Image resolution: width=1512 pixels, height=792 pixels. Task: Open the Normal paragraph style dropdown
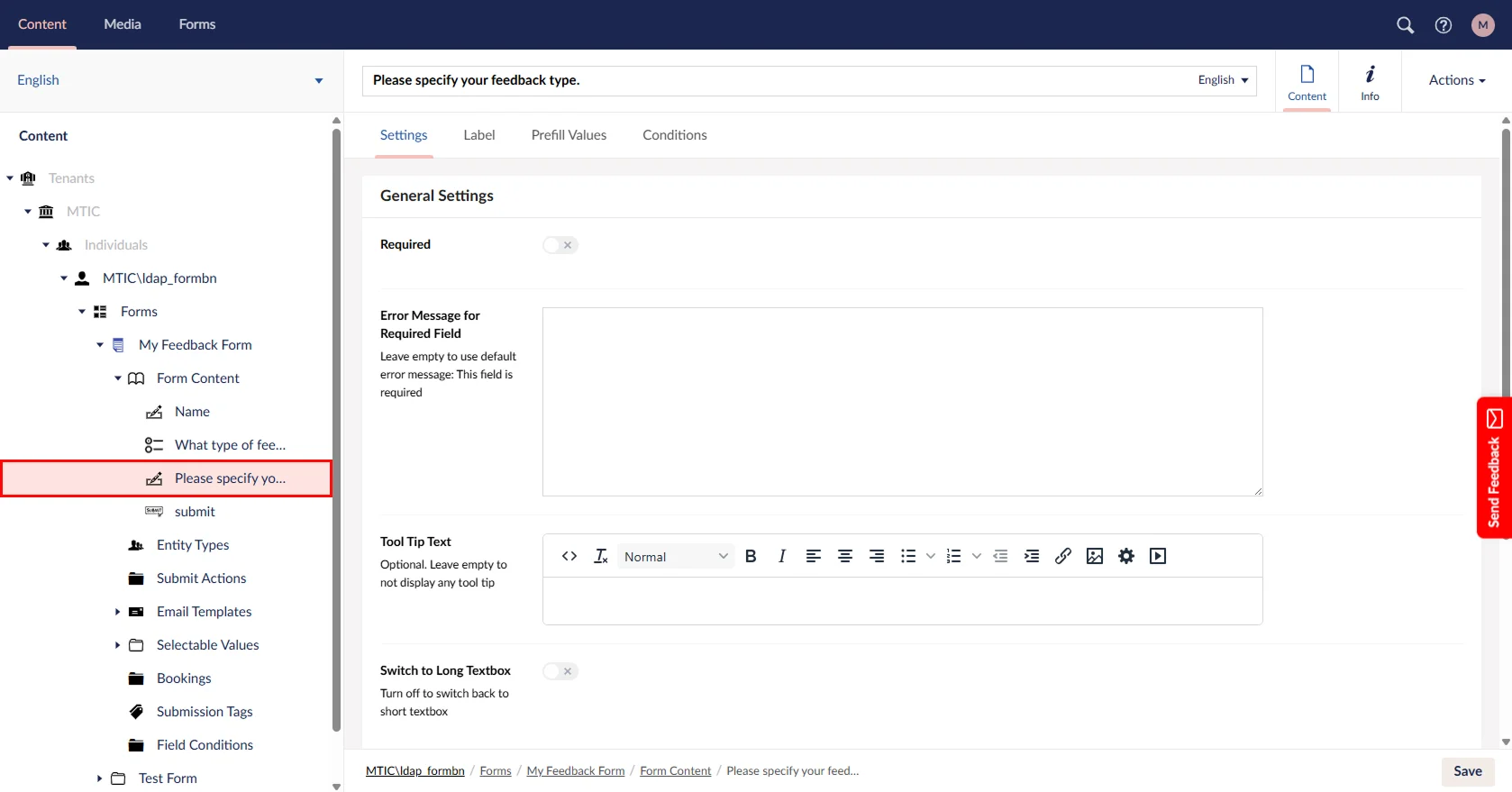pyautogui.click(x=676, y=557)
